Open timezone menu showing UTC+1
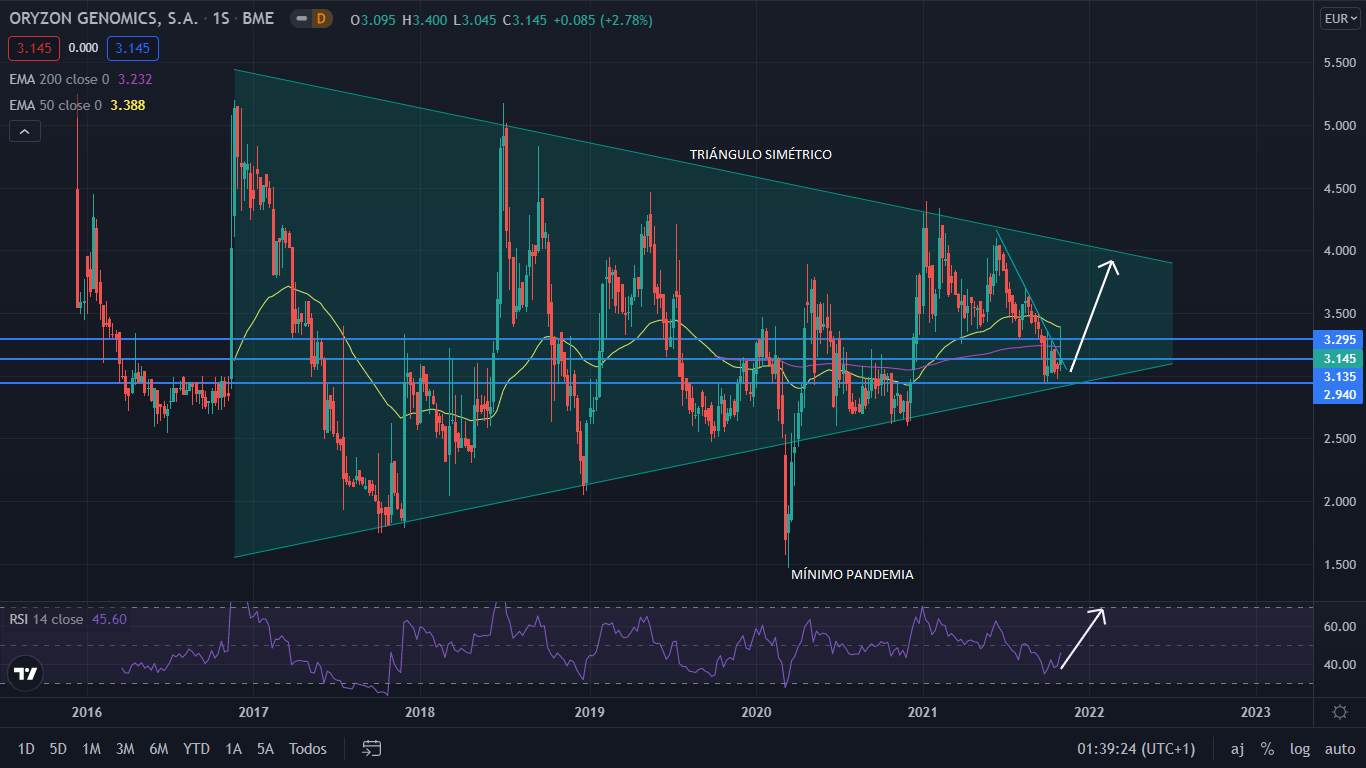The image size is (1366, 768). pos(1135,749)
